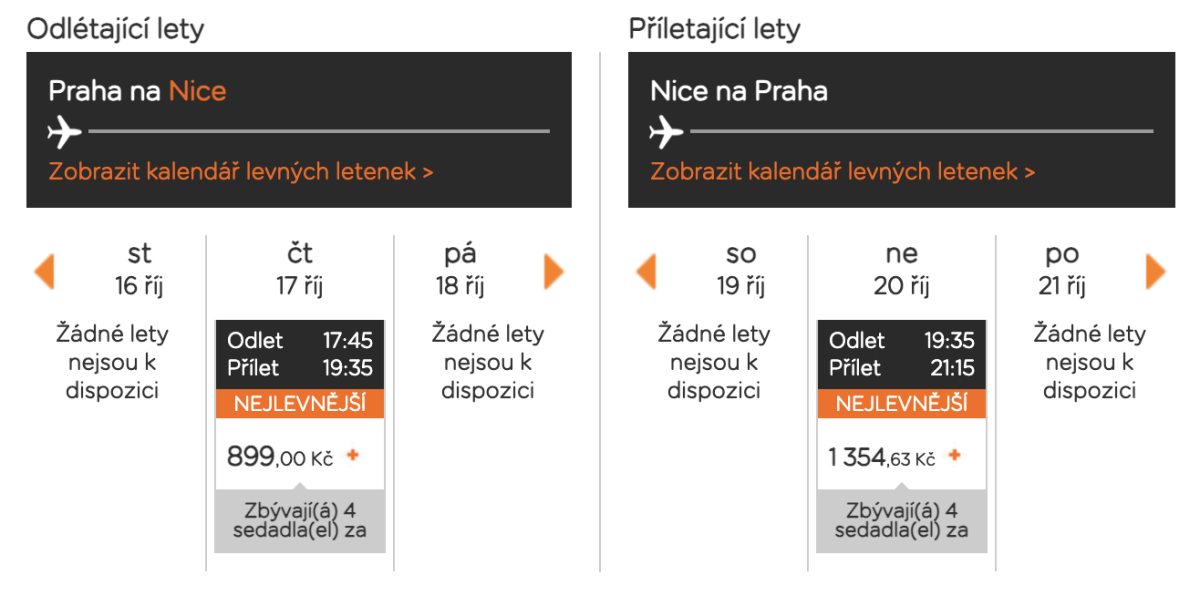Screen dimensions: 1200x596
Task: Select the 1 354,63 Kč return fare
Action: (x=882, y=458)
